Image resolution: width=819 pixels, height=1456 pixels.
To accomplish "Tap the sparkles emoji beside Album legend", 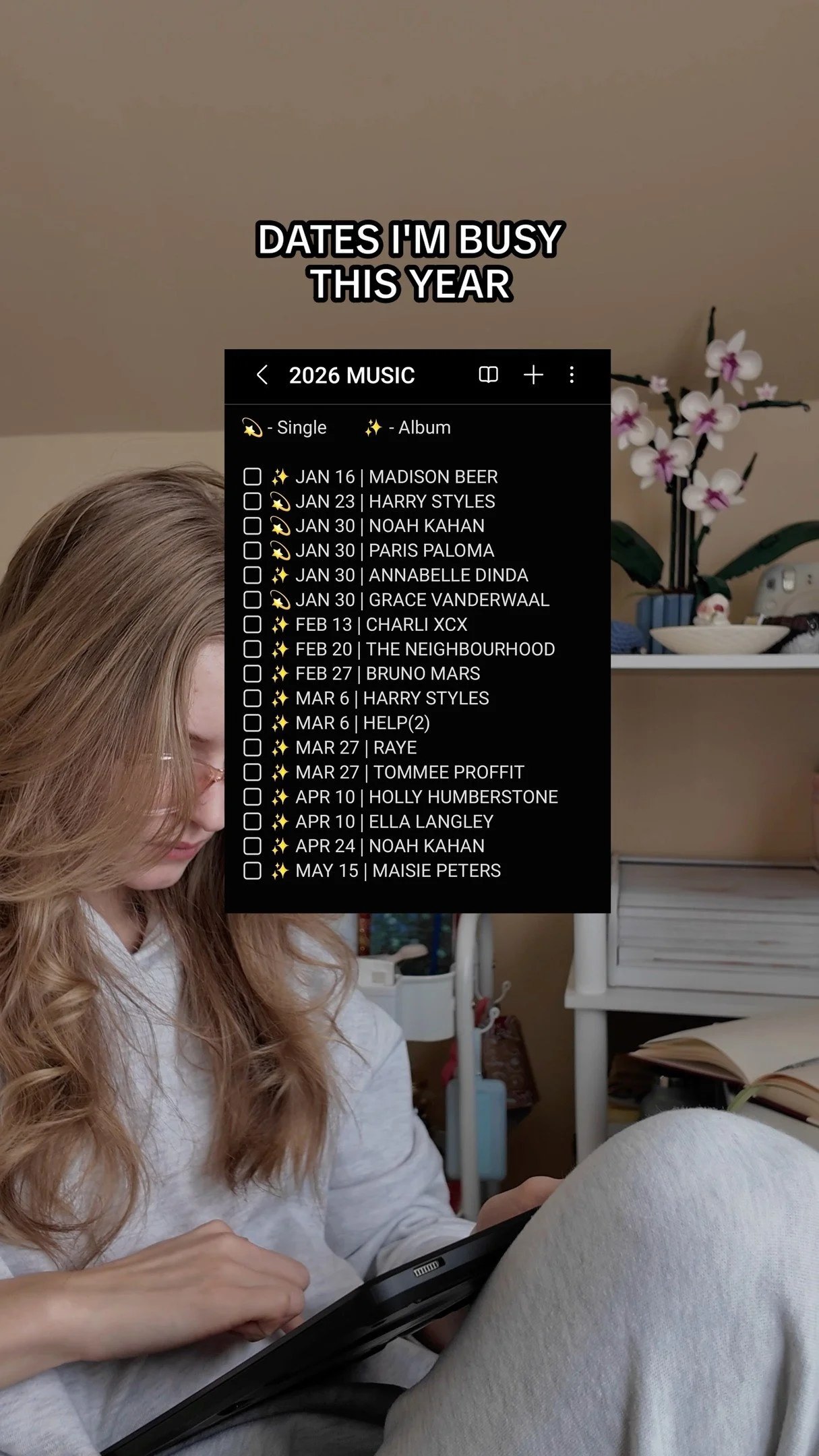I will pos(373,427).
